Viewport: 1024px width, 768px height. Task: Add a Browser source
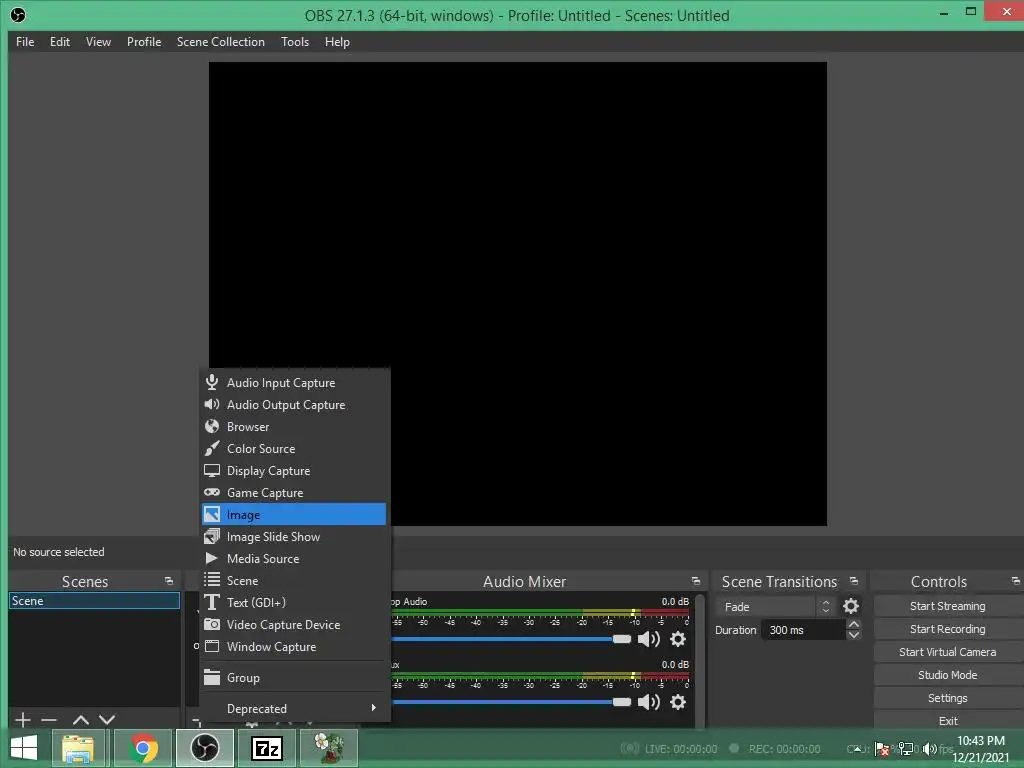point(294,426)
